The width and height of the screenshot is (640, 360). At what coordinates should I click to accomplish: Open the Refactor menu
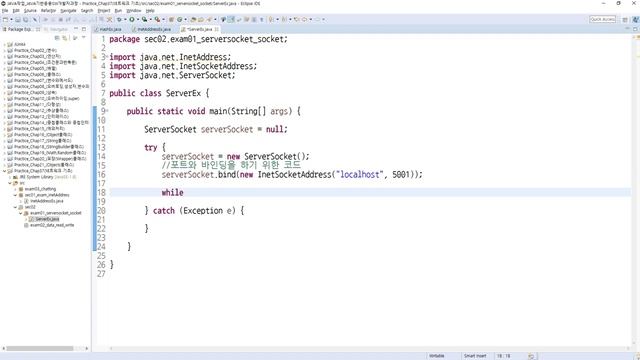click(48, 11)
